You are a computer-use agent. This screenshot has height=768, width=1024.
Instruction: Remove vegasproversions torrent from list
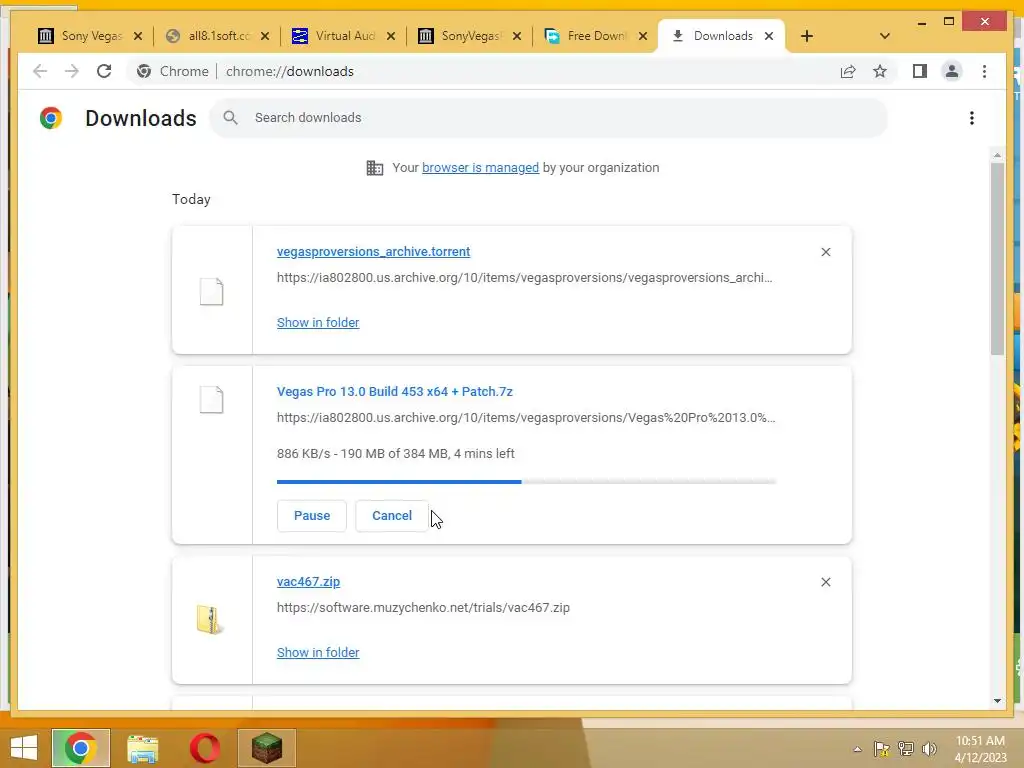pyautogui.click(x=825, y=252)
